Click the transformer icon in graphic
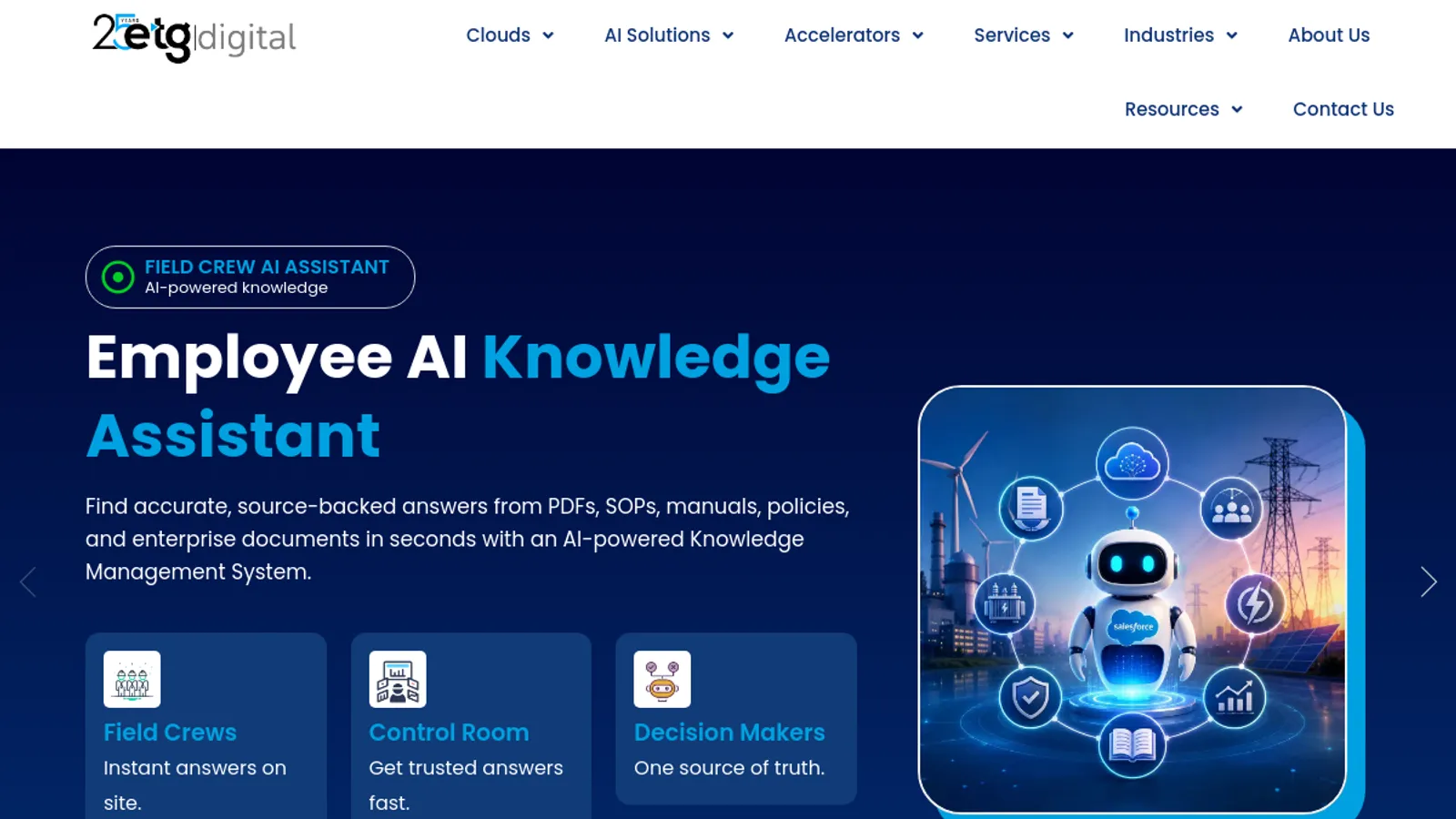The width and height of the screenshot is (1456, 819). (1006, 603)
